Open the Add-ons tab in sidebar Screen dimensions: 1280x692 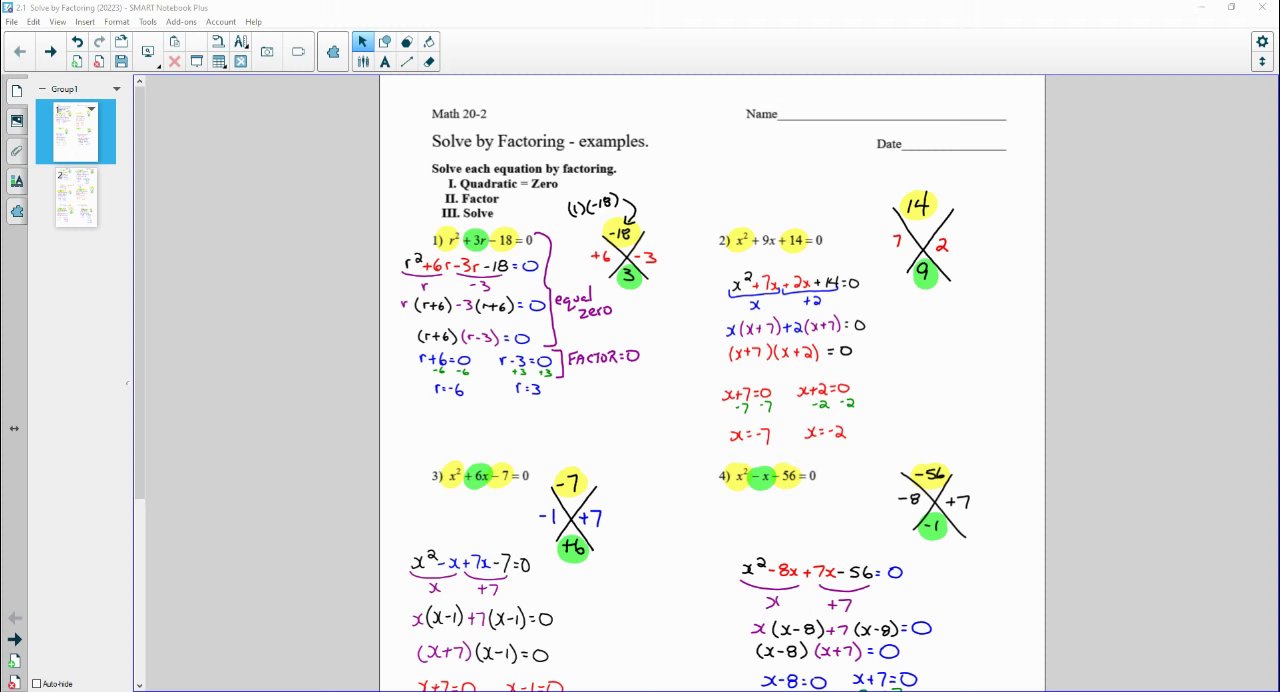point(16,211)
